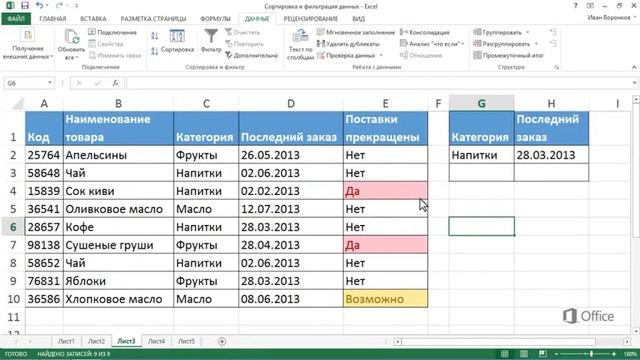
Task: Select column D header
Action: (x=291, y=104)
